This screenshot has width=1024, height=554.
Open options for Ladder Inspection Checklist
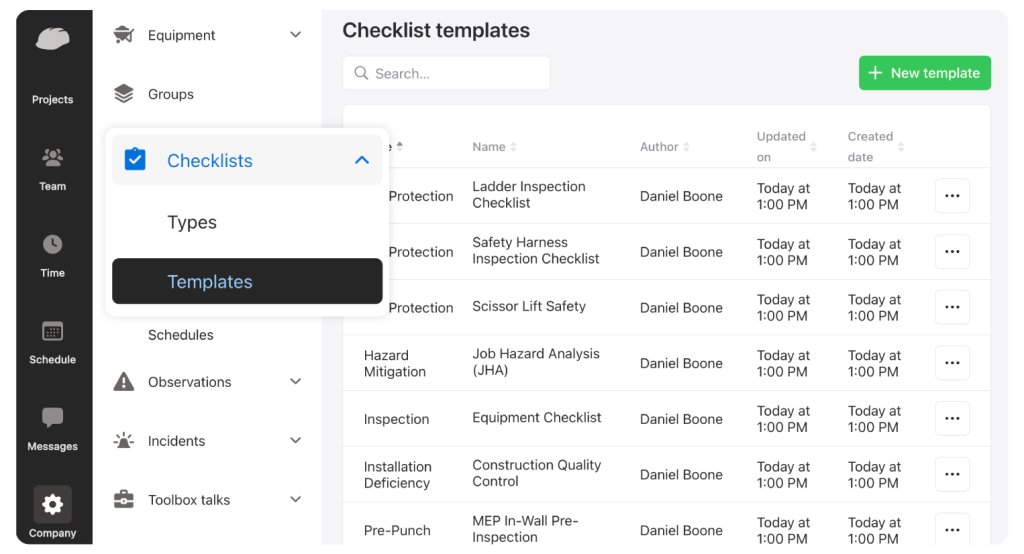[x=952, y=196]
